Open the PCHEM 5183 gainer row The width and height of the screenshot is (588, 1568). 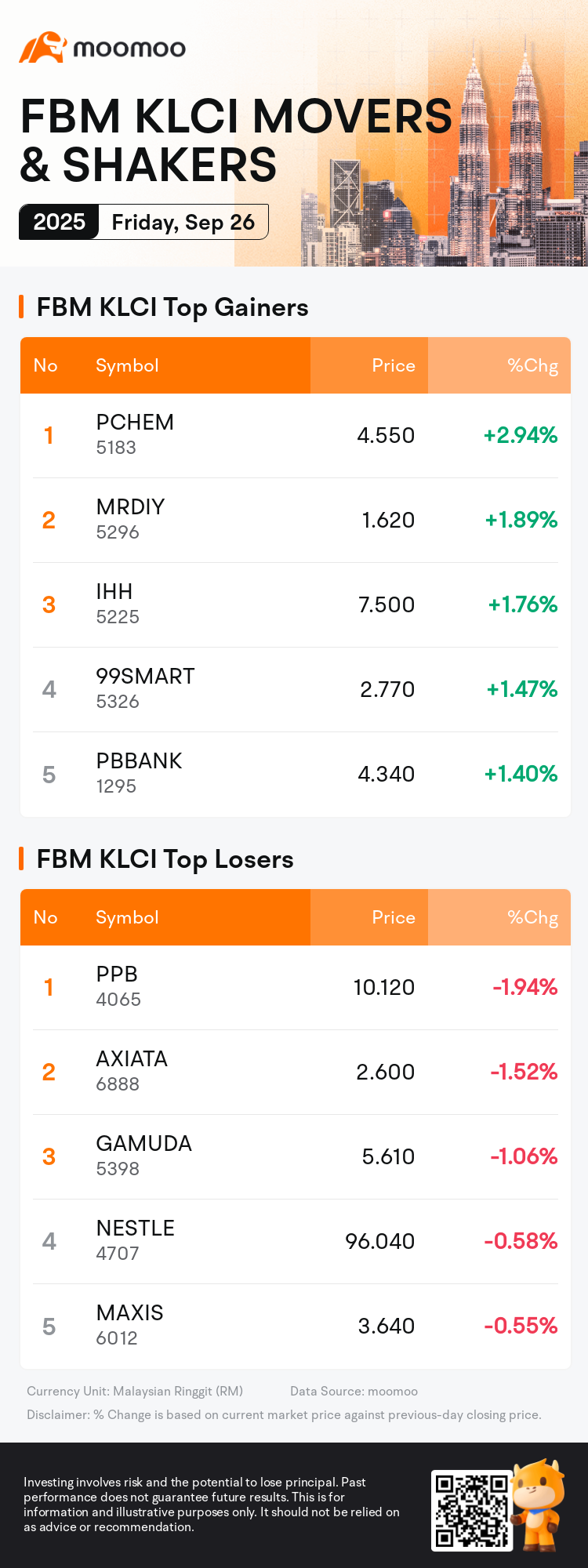pyautogui.click(x=295, y=435)
